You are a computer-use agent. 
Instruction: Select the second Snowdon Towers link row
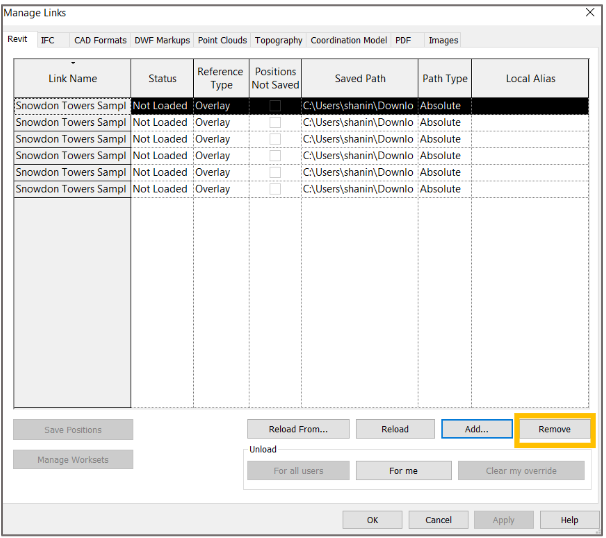pos(71,123)
